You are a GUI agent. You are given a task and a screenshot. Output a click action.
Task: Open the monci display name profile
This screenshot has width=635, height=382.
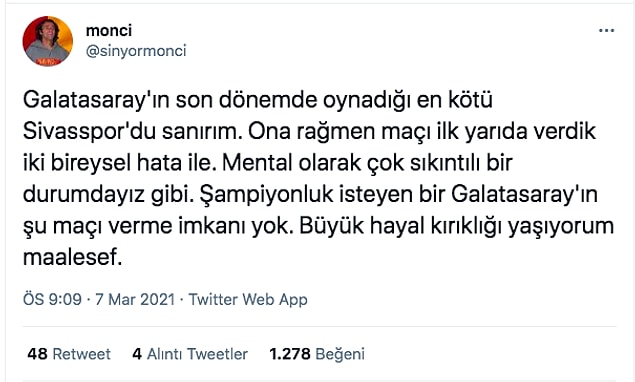[x=109, y=30]
